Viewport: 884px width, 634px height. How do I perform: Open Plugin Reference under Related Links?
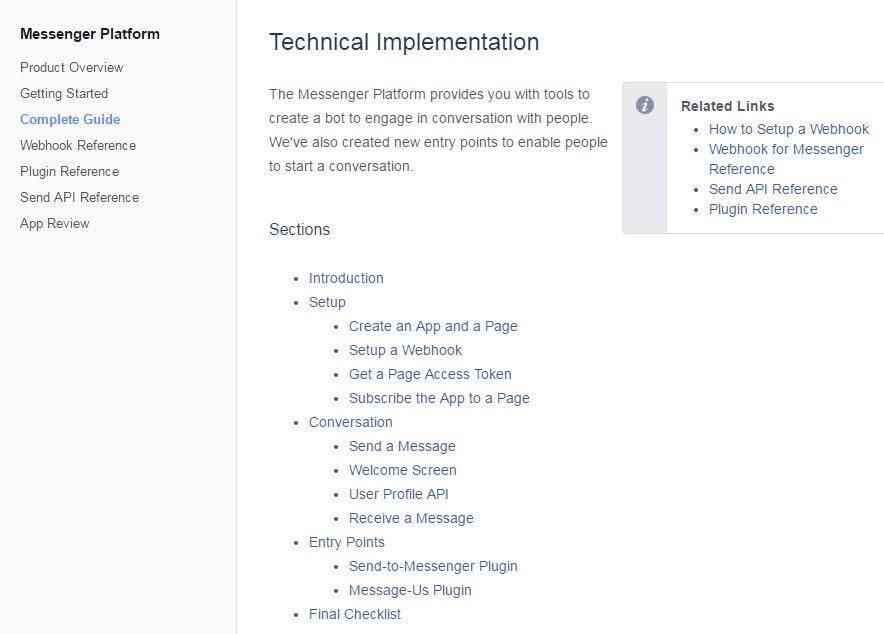pyautogui.click(x=763, y=209)
